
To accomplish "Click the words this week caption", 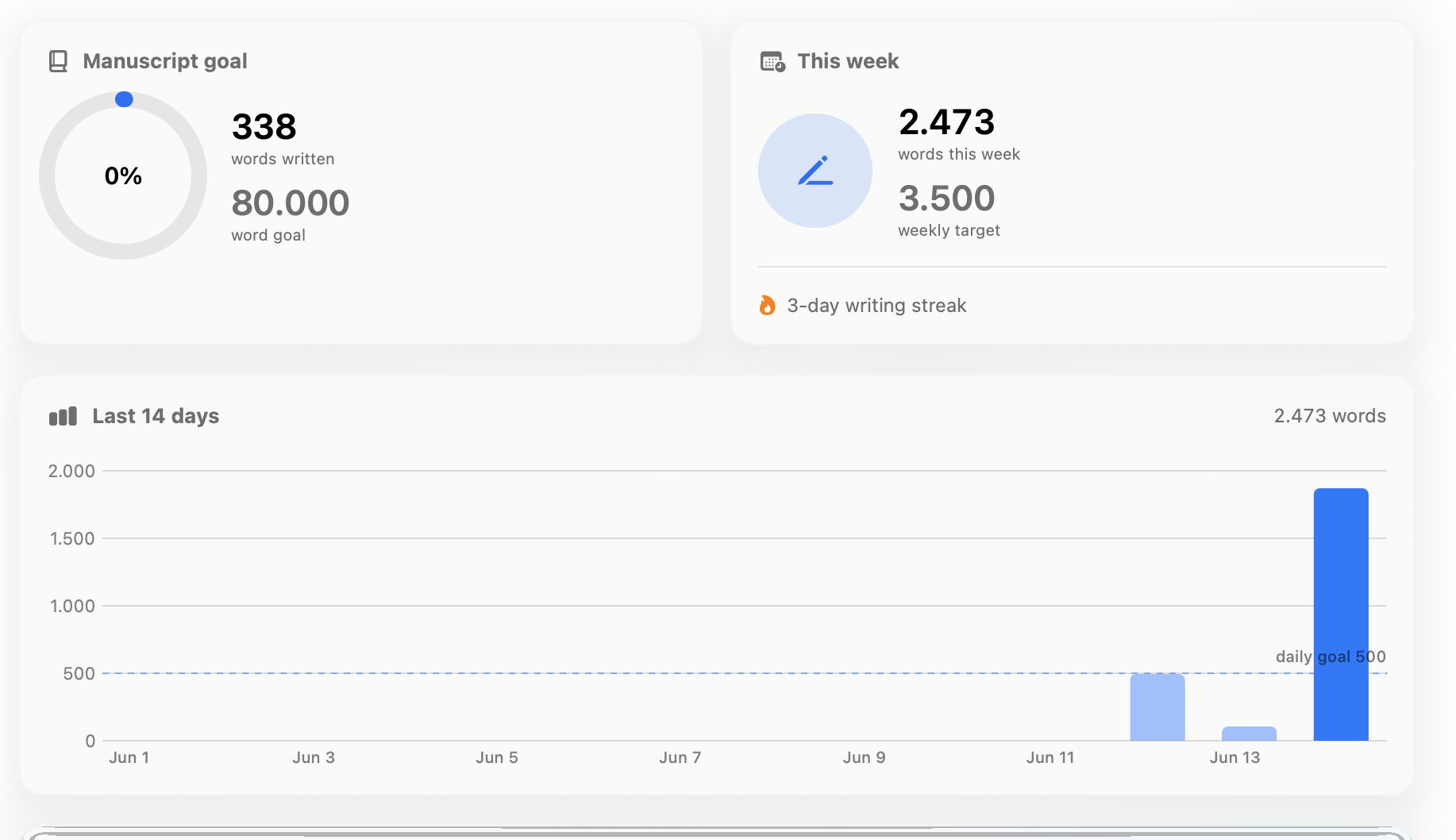I will pos(959,154).
